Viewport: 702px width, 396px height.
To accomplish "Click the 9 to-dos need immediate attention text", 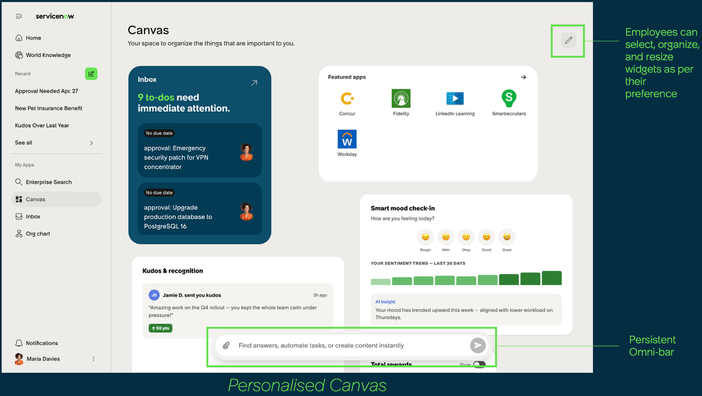I will click(x=184, y=103).
